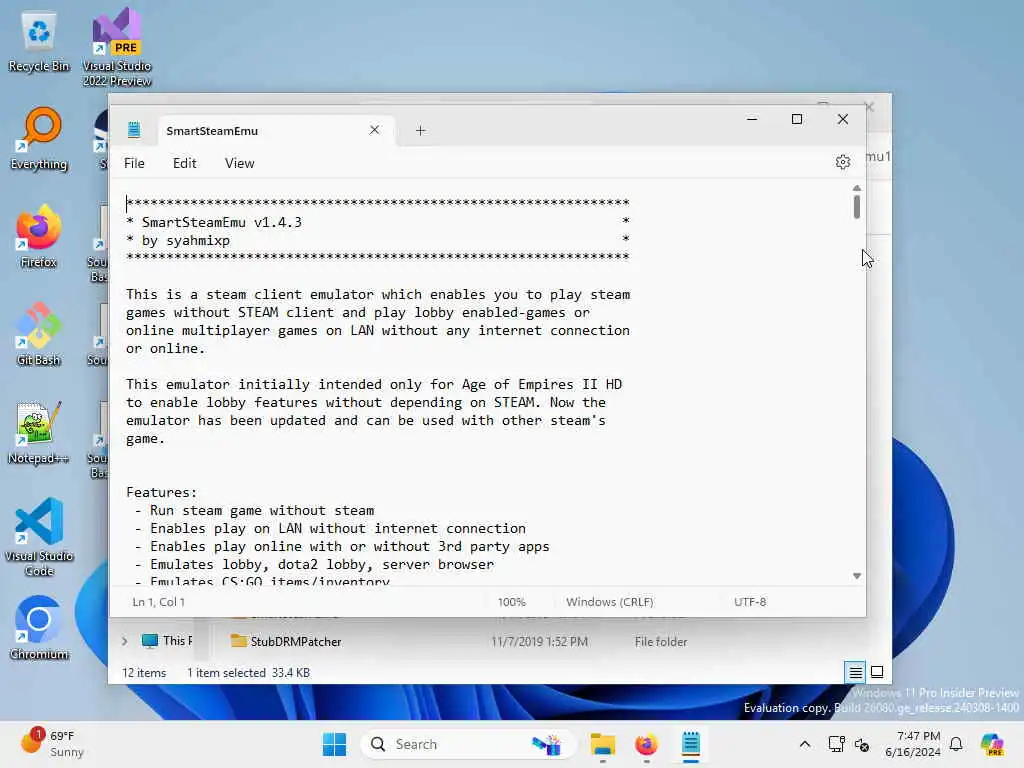
Task: Open Visual Studio Code desktop icon
Action: pos(39,537)
